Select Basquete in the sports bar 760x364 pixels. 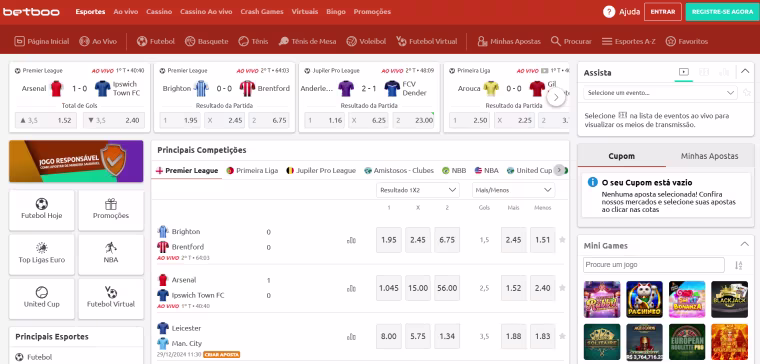(206, 41)
